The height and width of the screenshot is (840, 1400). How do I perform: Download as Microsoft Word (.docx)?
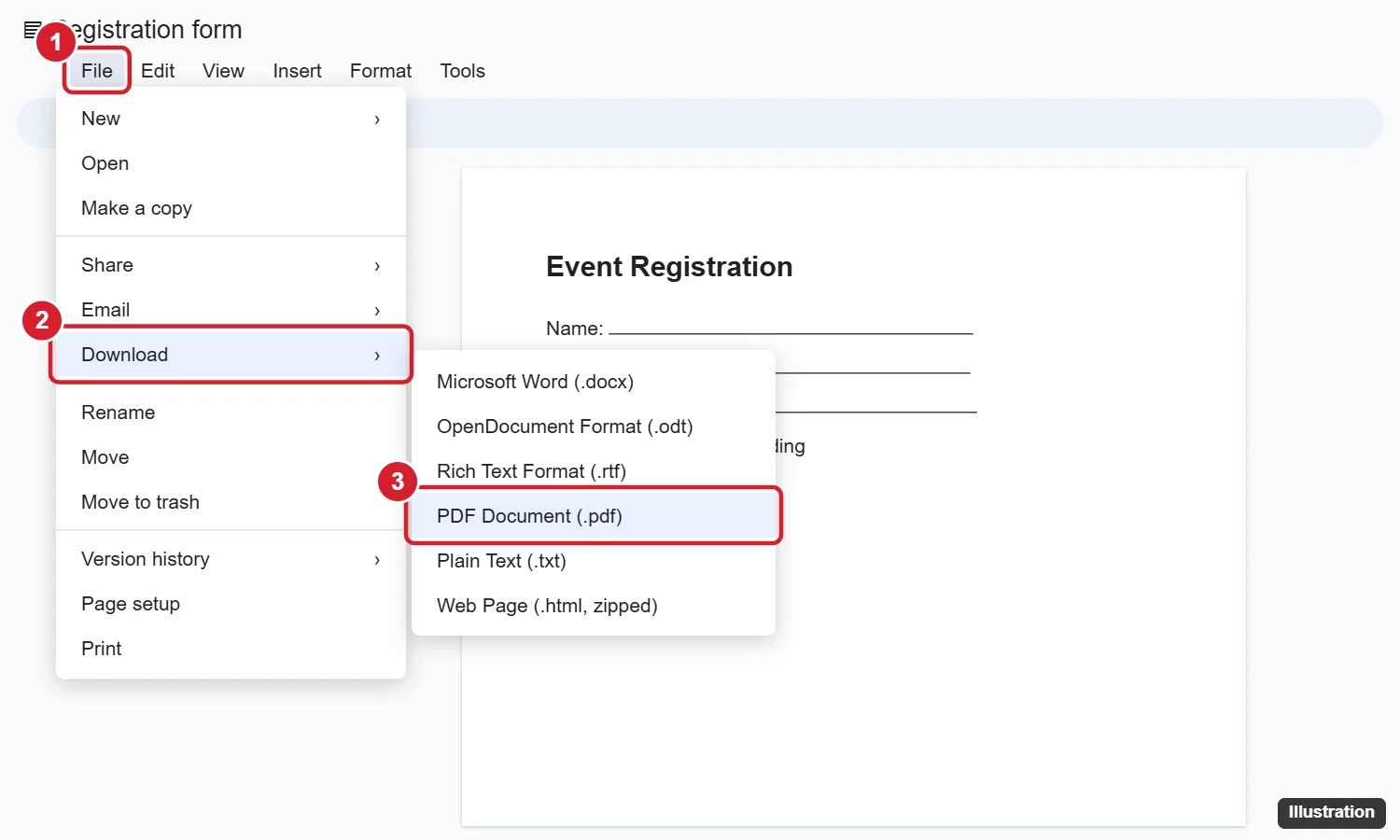point(594,382)
